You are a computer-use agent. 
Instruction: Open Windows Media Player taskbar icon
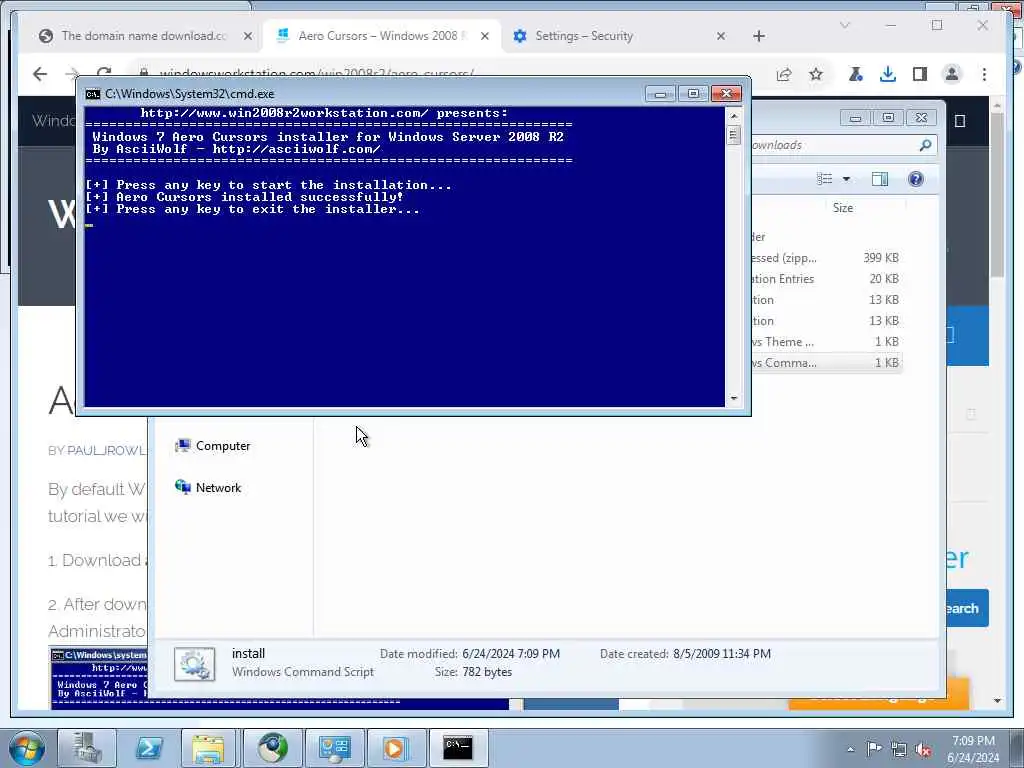pos(394,748)
